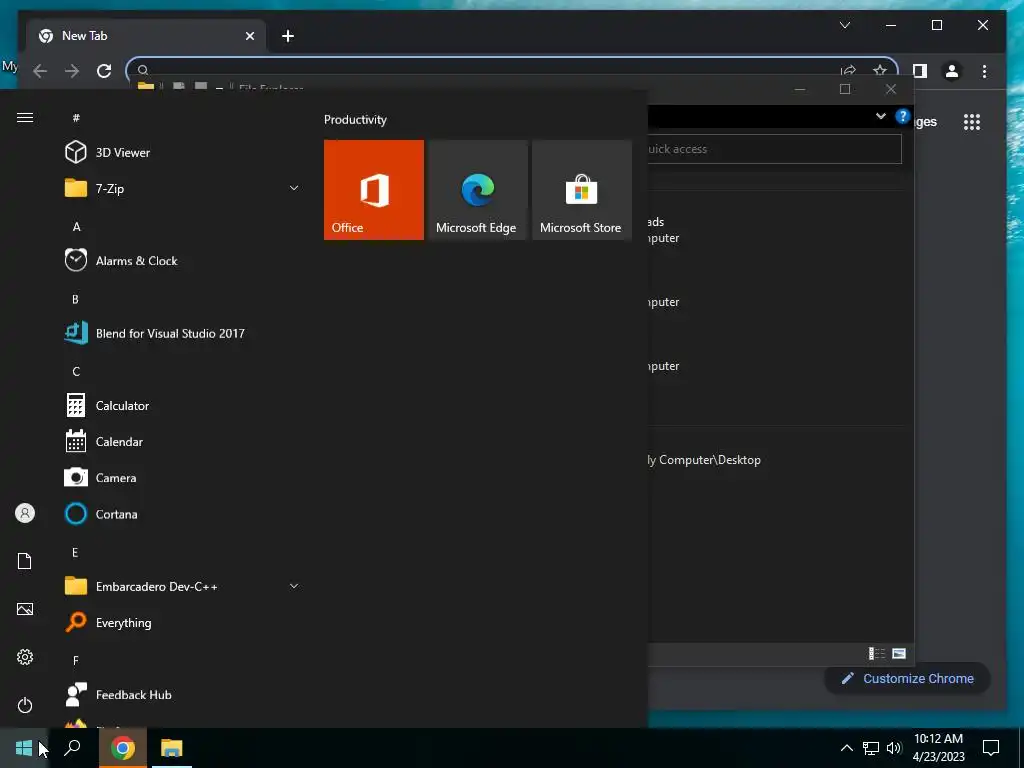Viewport: 1024px width, 768px height.
Task: Open the Google apps grid
Action: (972, 121)
